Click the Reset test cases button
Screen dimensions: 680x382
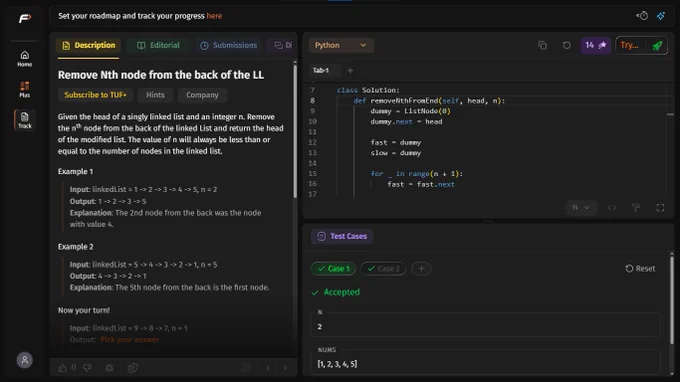click(x=640, y=268)
